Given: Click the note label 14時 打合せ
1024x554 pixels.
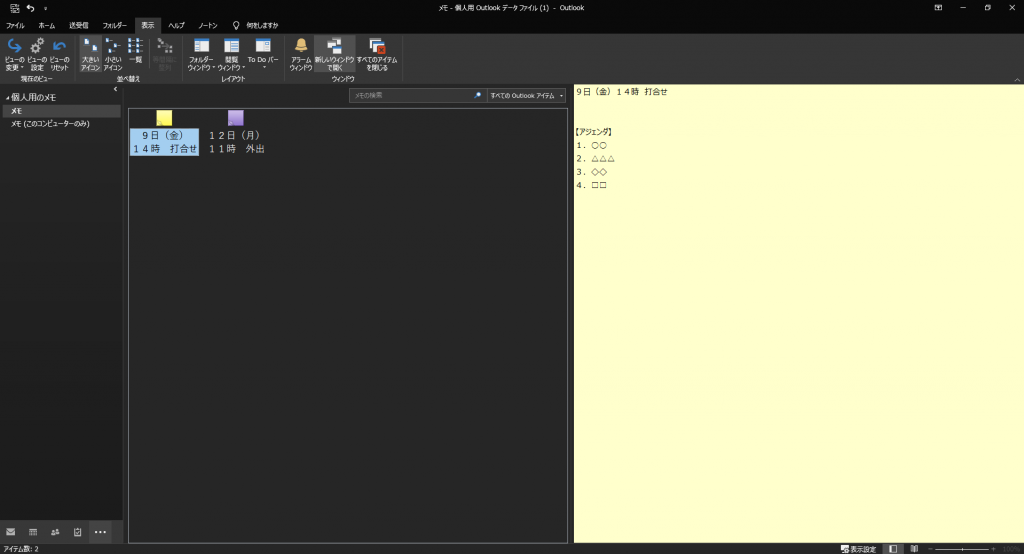Looking at the screenshot, I should 165,149.
